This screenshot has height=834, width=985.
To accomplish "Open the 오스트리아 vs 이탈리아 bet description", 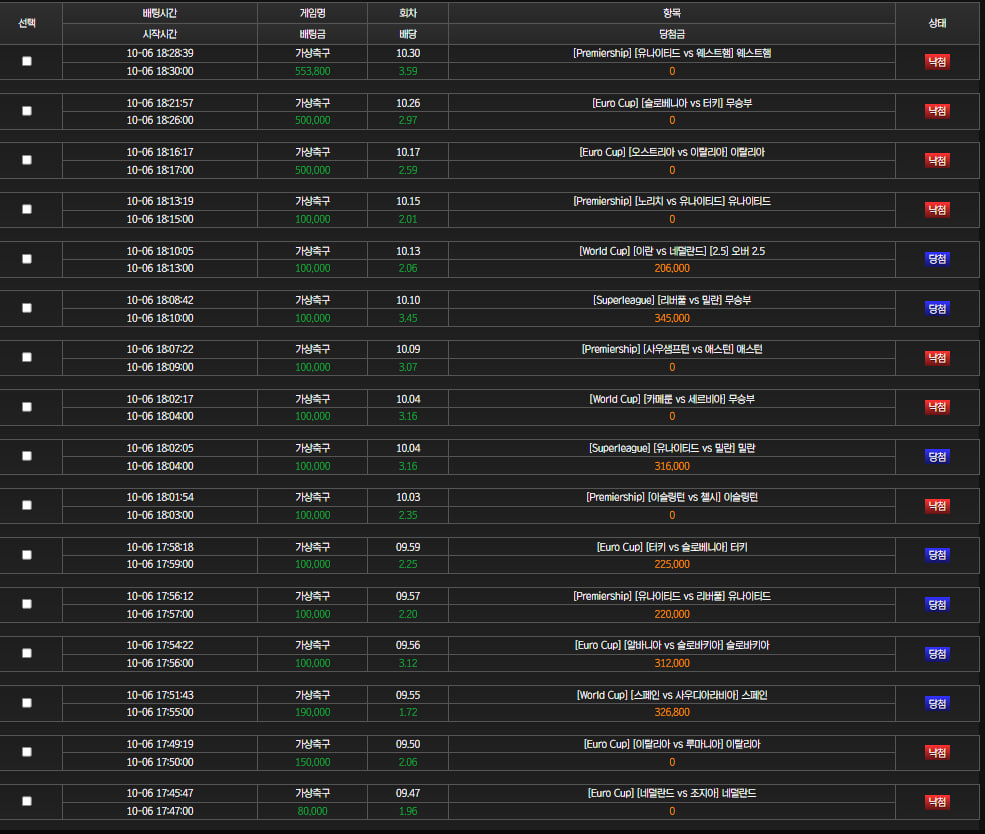I will 672,152.
